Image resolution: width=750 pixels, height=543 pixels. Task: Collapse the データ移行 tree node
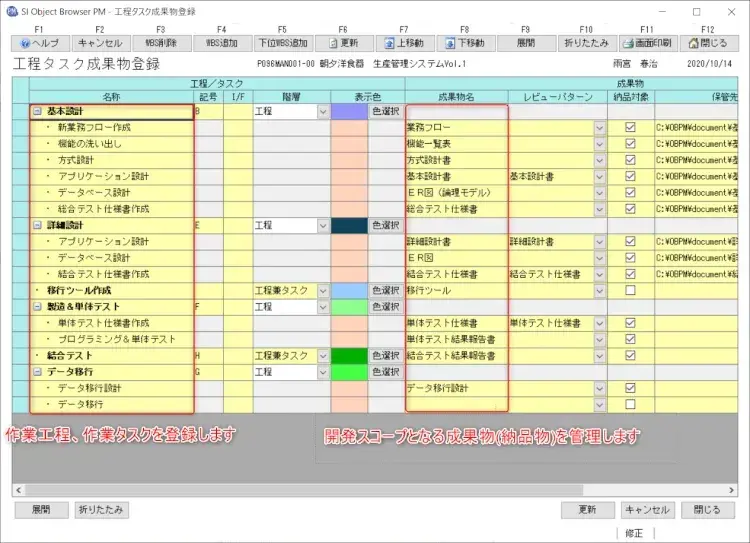click(37, 372)
